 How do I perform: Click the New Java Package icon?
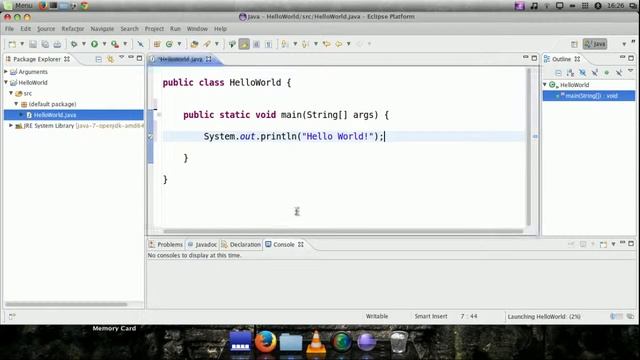pos(157,44)
